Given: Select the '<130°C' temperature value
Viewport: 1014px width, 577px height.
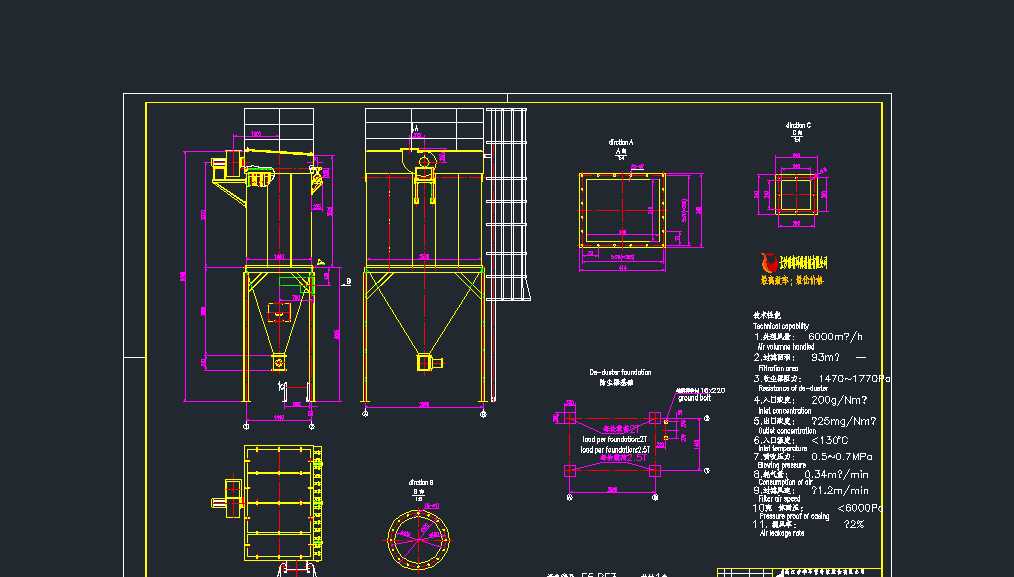Looking at the screenshot, I should pos(830,441).
